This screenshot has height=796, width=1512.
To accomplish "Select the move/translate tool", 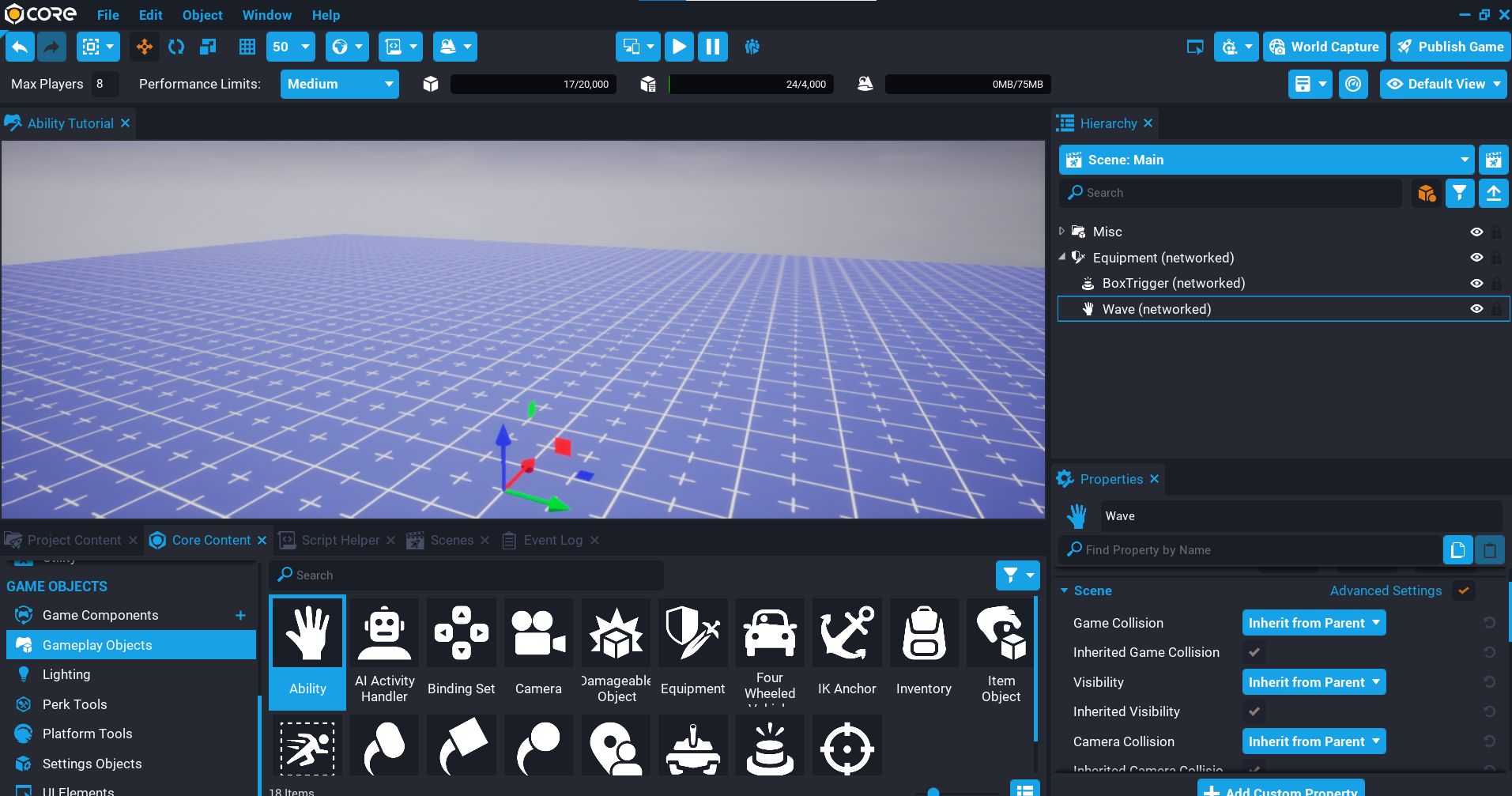I will click(145, 47).
